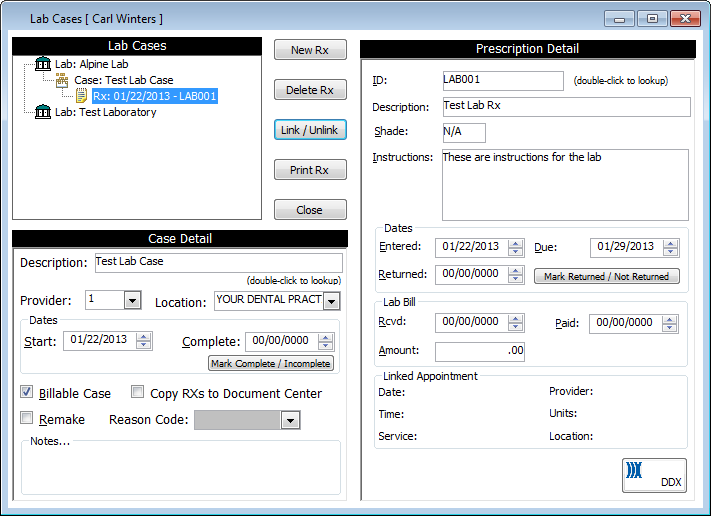Click the Close button

(310, 209)
